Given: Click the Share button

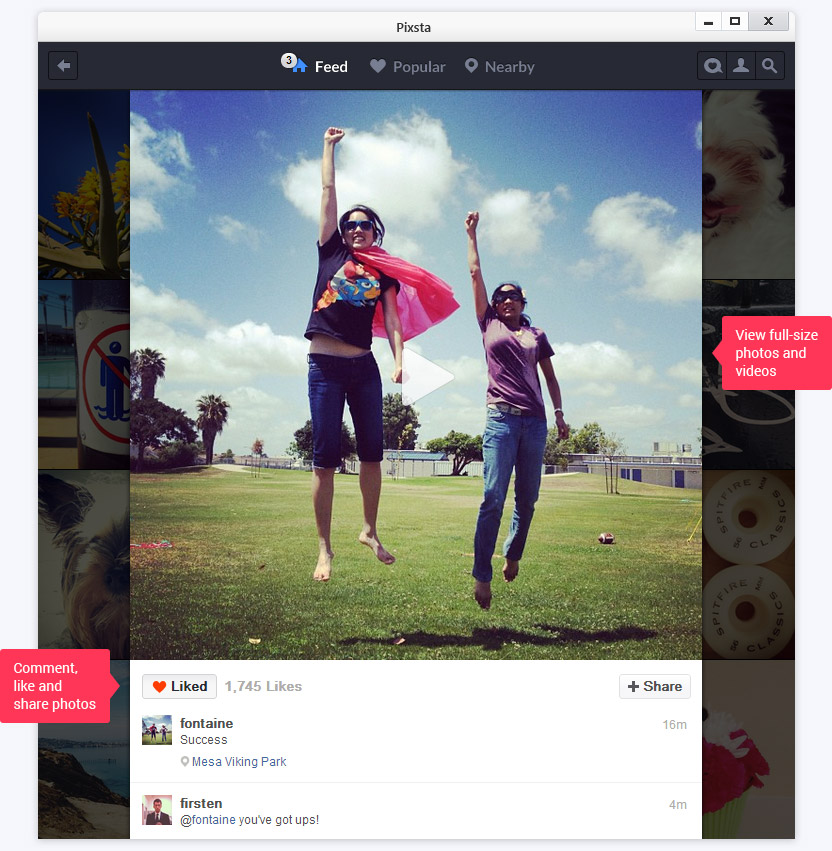Looking at the screenshot, I should 655,686.
